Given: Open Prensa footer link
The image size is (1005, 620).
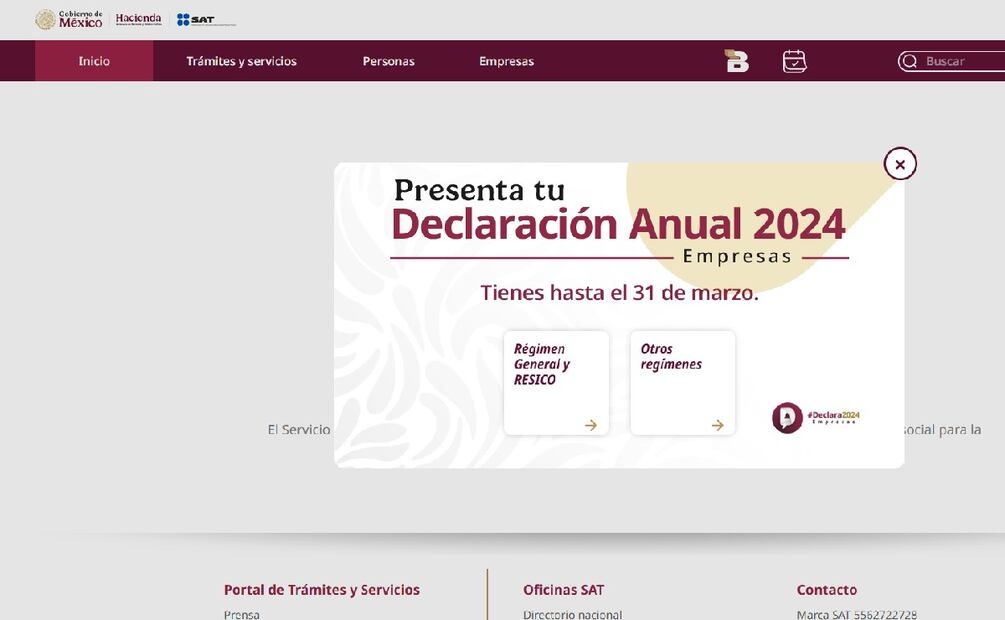Looking at the screenshot, I should 242,614.
